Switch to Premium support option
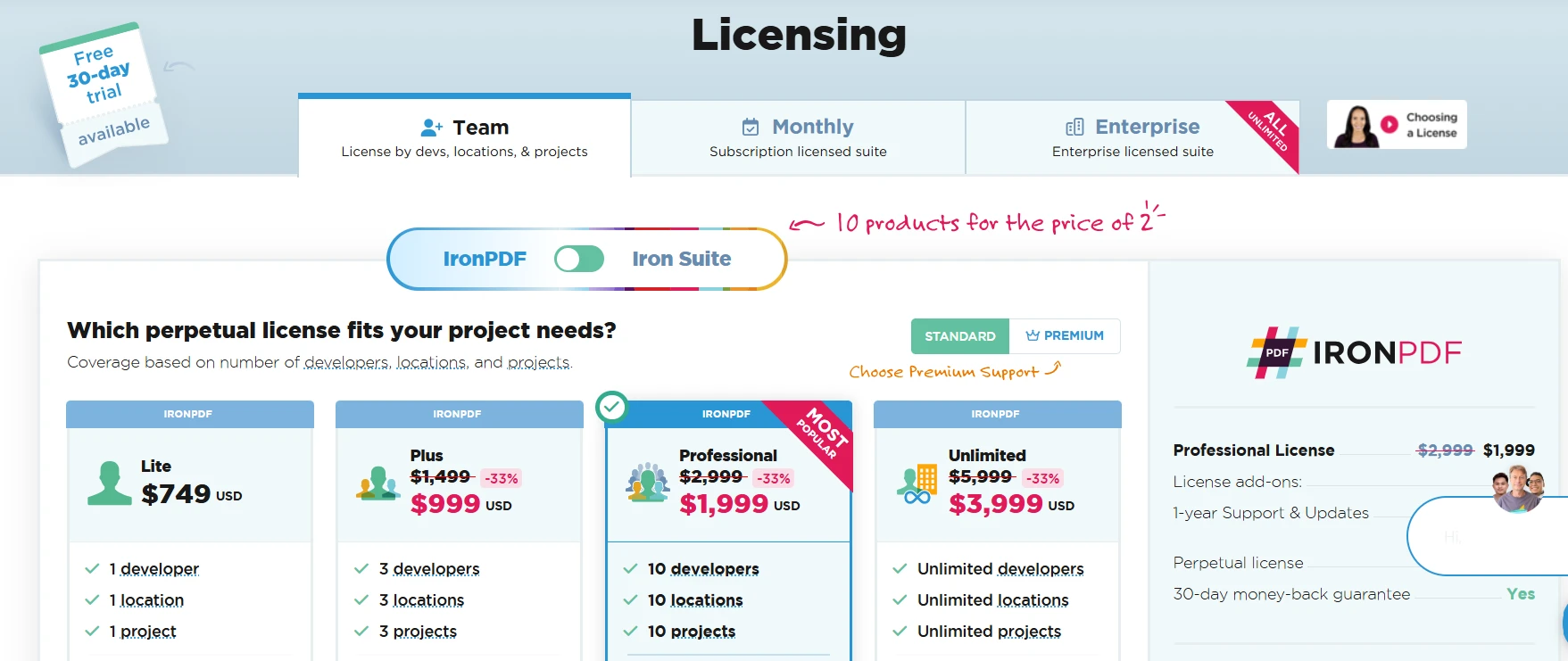The width and height of the screenshot is (1568, 661). click(x=1065, y=336)
